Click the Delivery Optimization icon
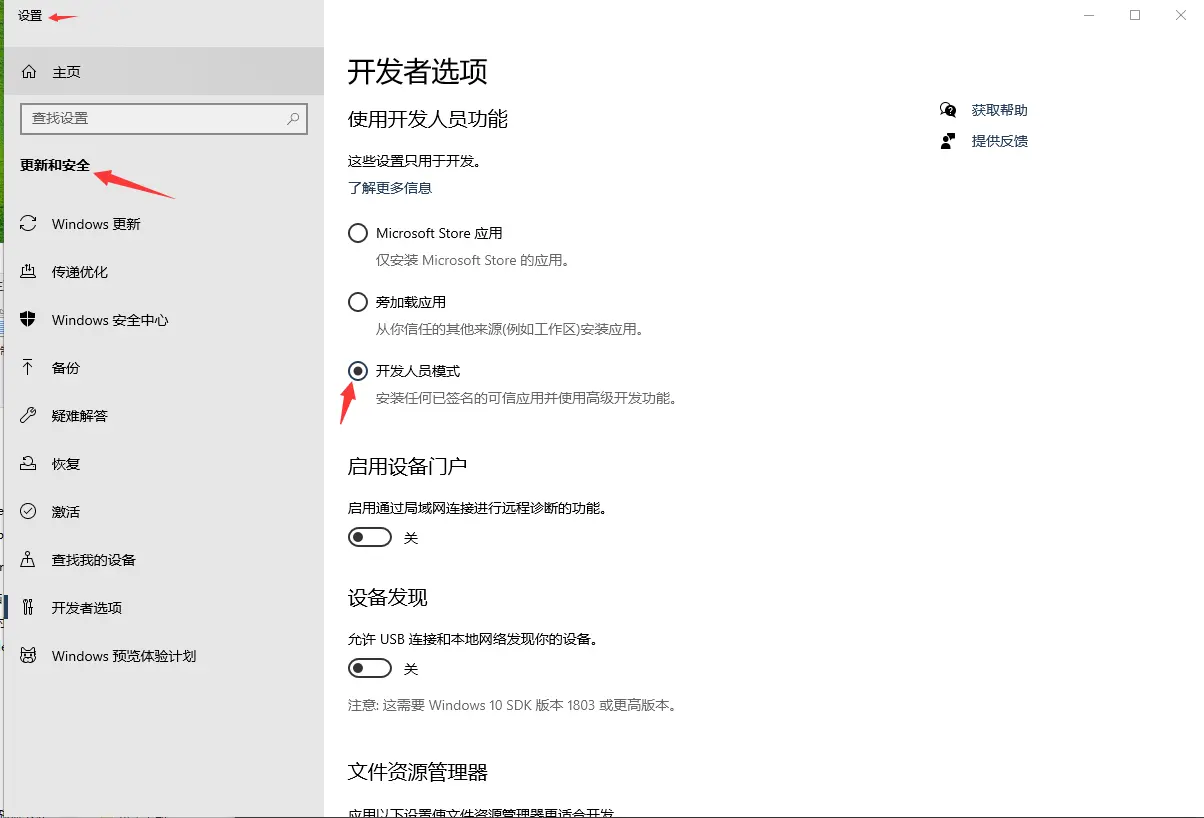Screen dimensions: 1204x818 (x=29, y=272)
